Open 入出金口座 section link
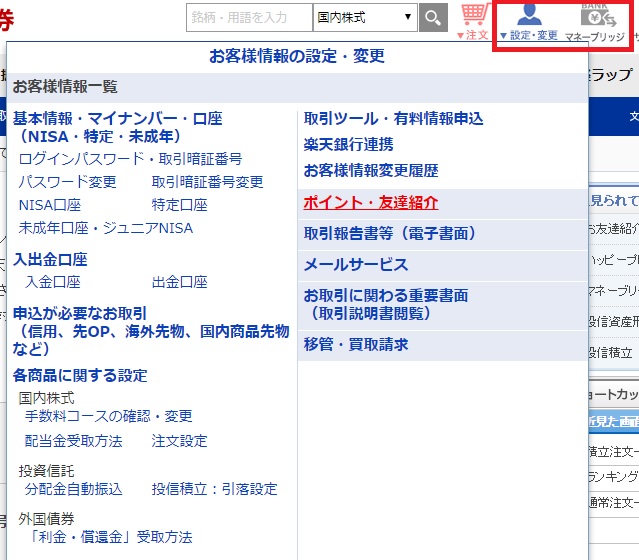This screenshot has width=639, height=560. pyautogui.click(x=50, y=260)
